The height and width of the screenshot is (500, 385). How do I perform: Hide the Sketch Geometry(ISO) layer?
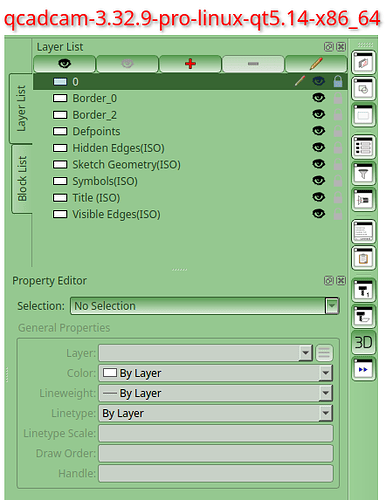pyautogui.click(x=319, y=164)
